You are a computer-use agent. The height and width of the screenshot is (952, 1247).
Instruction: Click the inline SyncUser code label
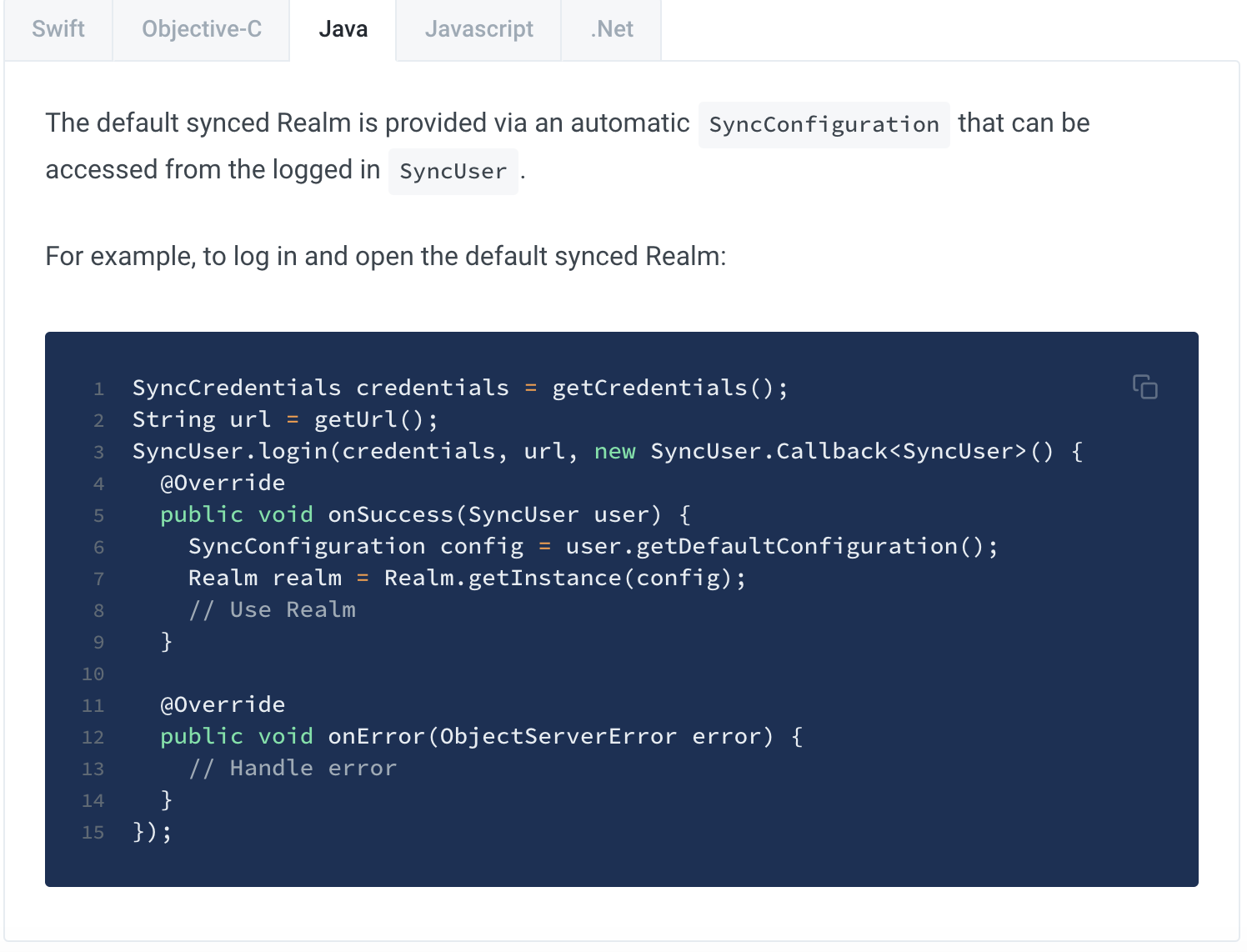click(453, 172)
